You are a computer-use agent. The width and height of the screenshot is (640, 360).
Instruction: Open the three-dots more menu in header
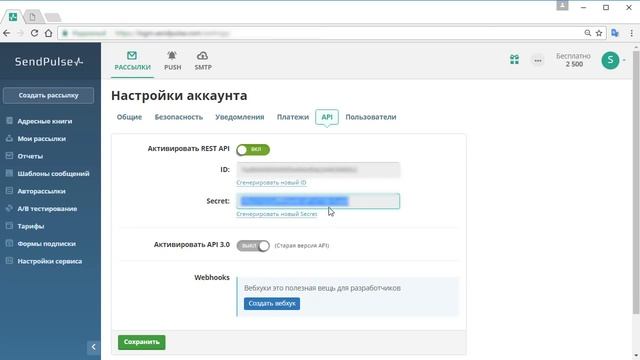(538, 60)
